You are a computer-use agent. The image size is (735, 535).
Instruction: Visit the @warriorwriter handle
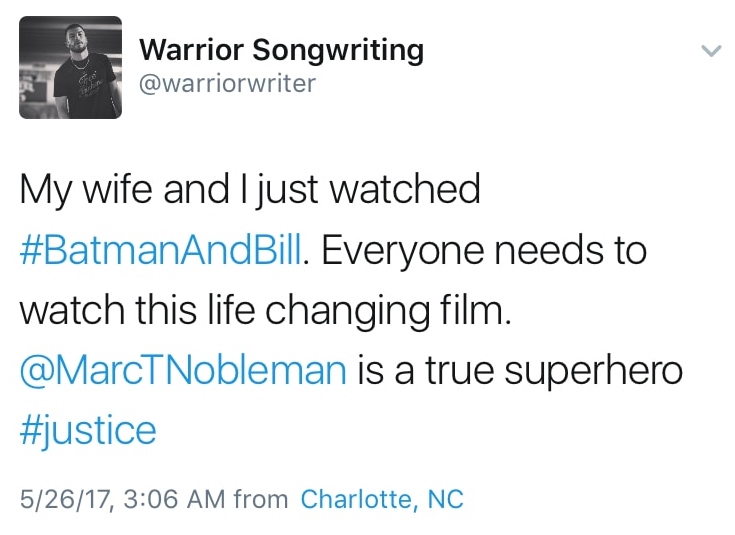[227, 82]
